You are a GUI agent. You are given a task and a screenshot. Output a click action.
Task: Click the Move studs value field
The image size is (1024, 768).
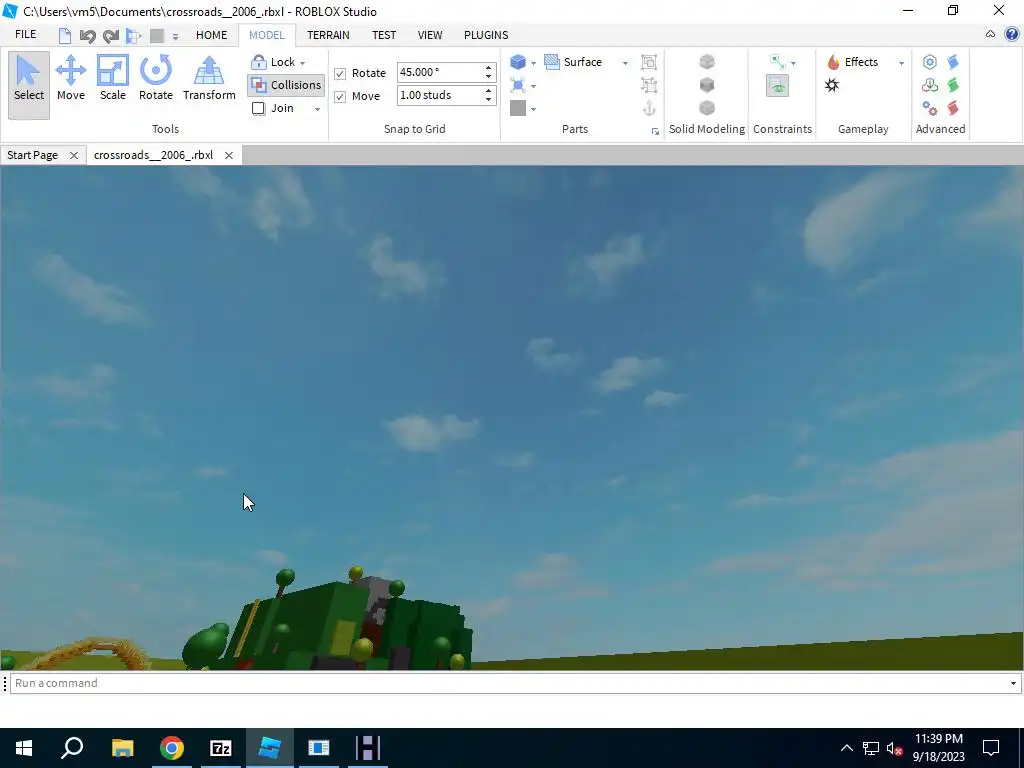(440, 95)
